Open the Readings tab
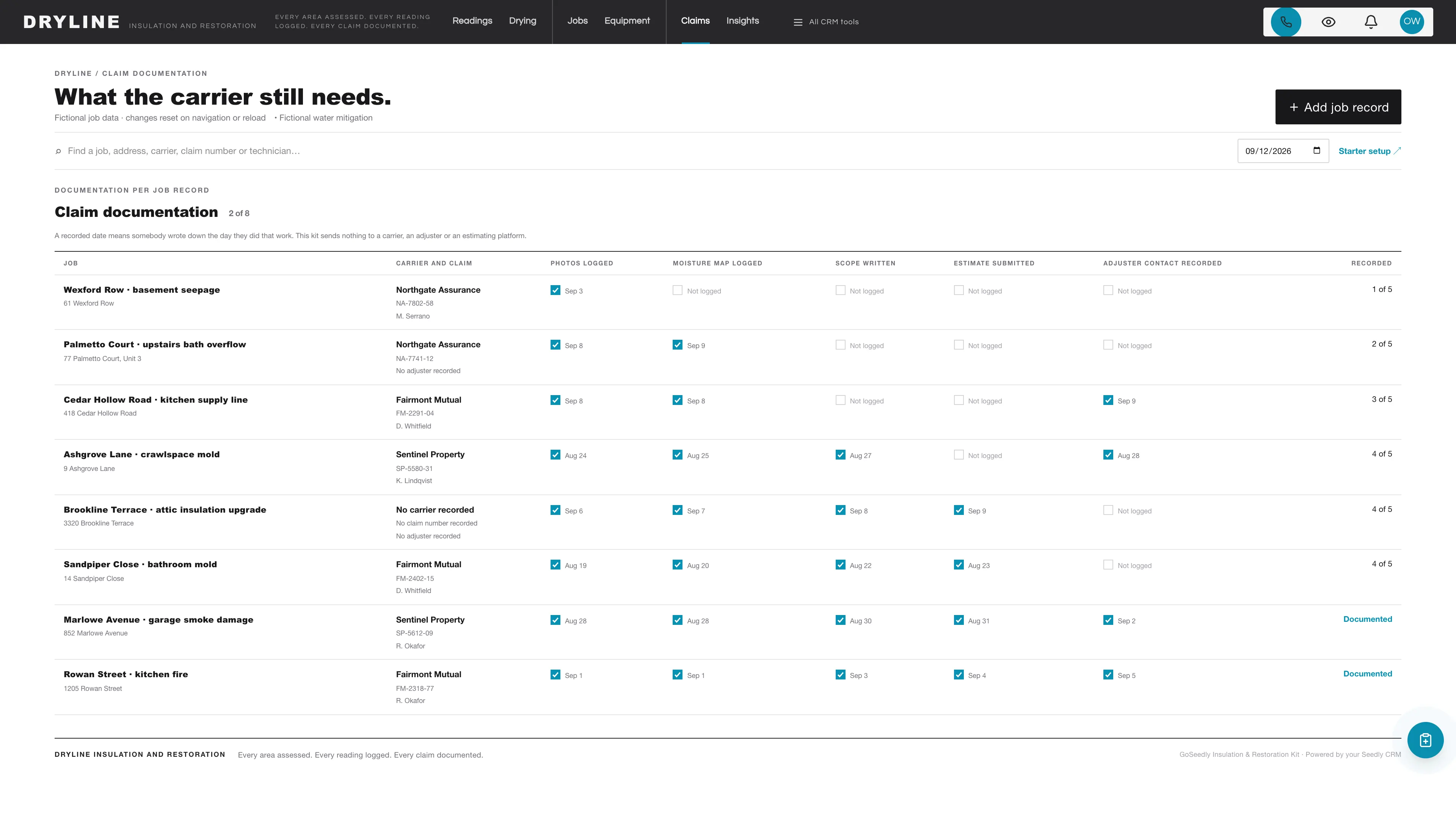Image resolution: width=1456 pixels, height=819 pixels. 472,21
